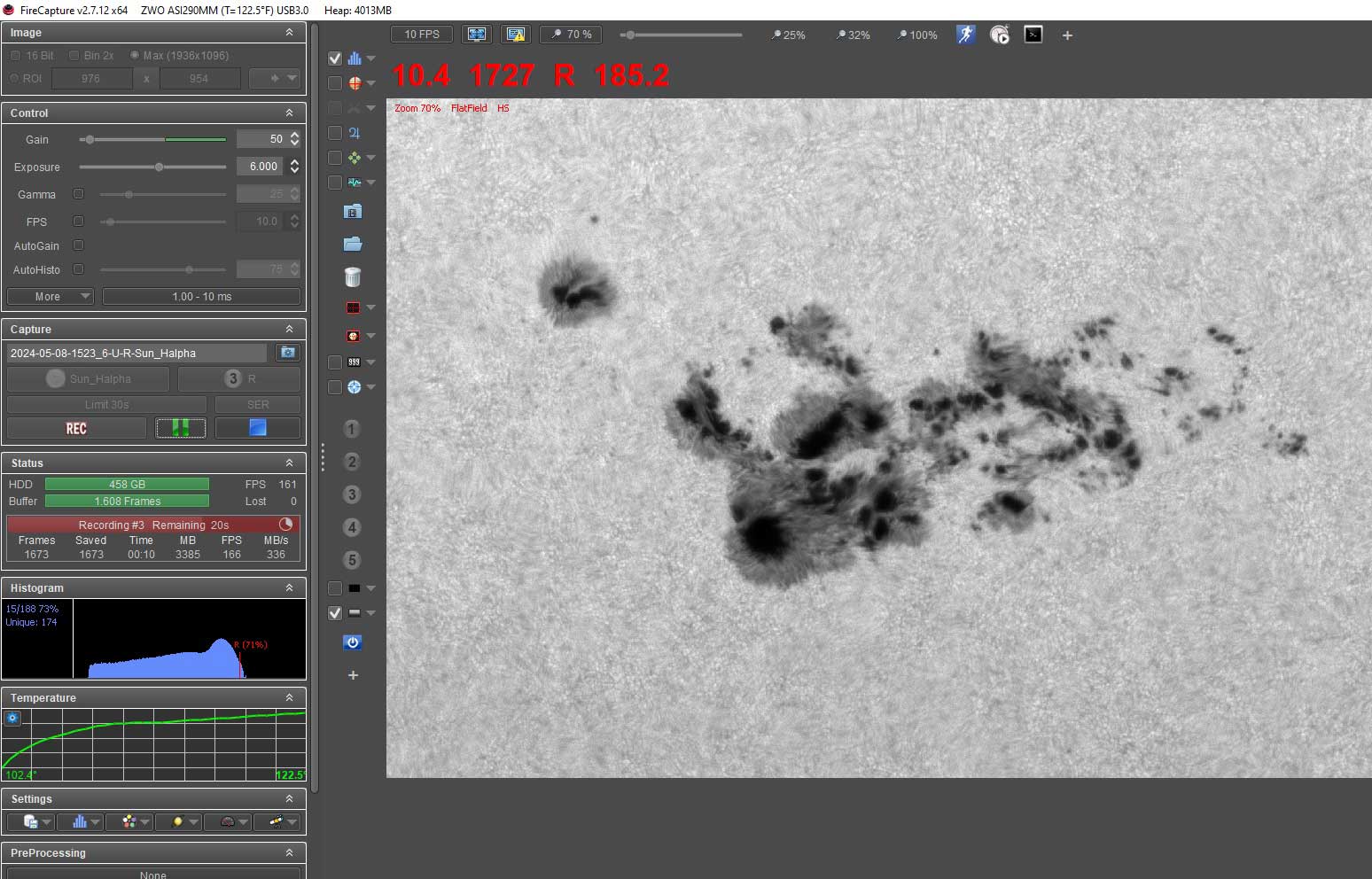This screenshot has height=879, width=1372.
Task: Click the blue running man icon
Action: click(966, 35)
